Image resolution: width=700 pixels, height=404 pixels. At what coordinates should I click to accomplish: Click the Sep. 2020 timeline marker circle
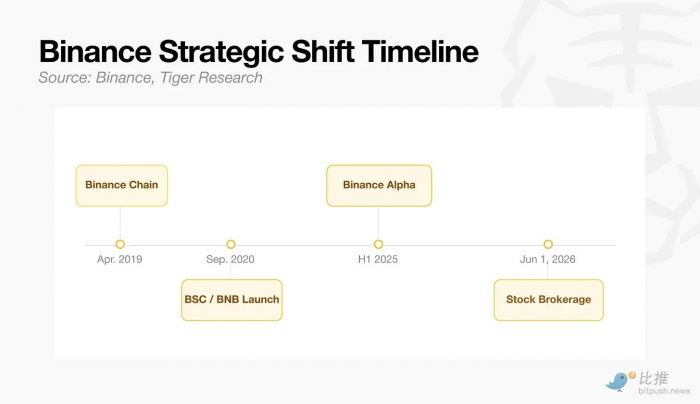coord(230,244)
